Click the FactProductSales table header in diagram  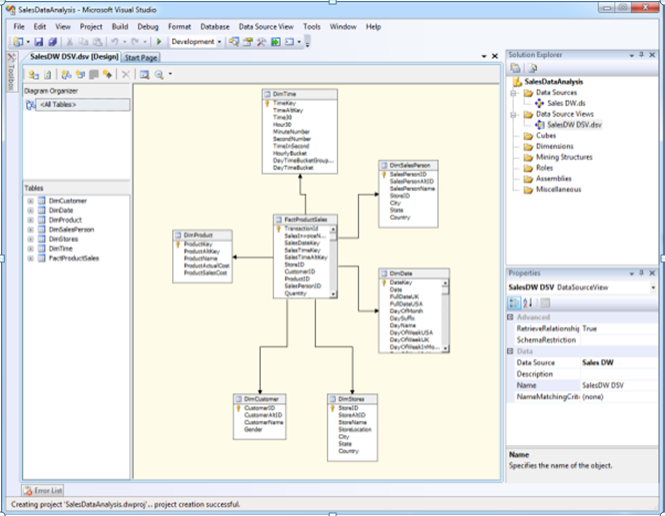click(x=305, y=220)
